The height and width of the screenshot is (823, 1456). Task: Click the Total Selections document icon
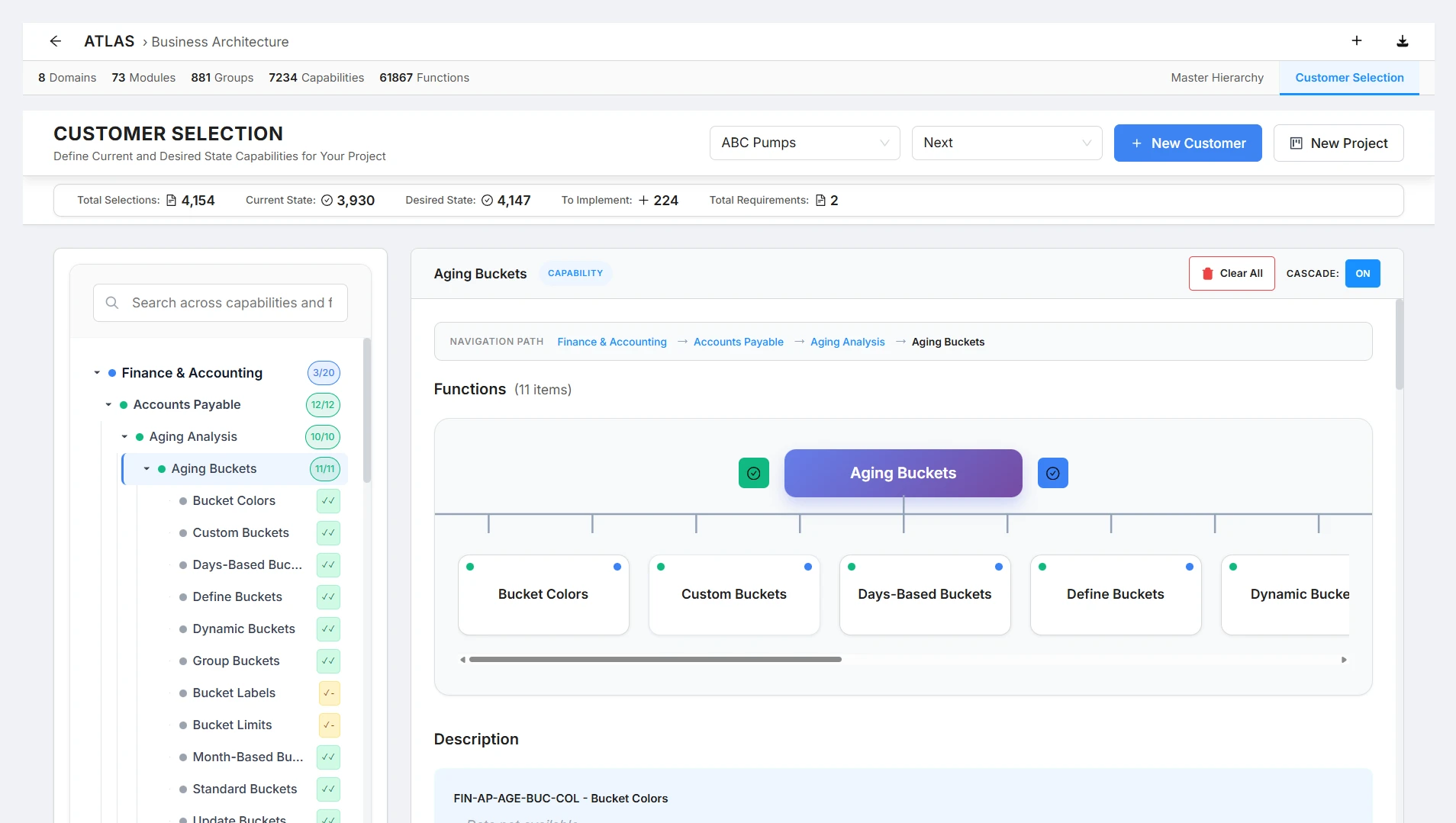172,201
